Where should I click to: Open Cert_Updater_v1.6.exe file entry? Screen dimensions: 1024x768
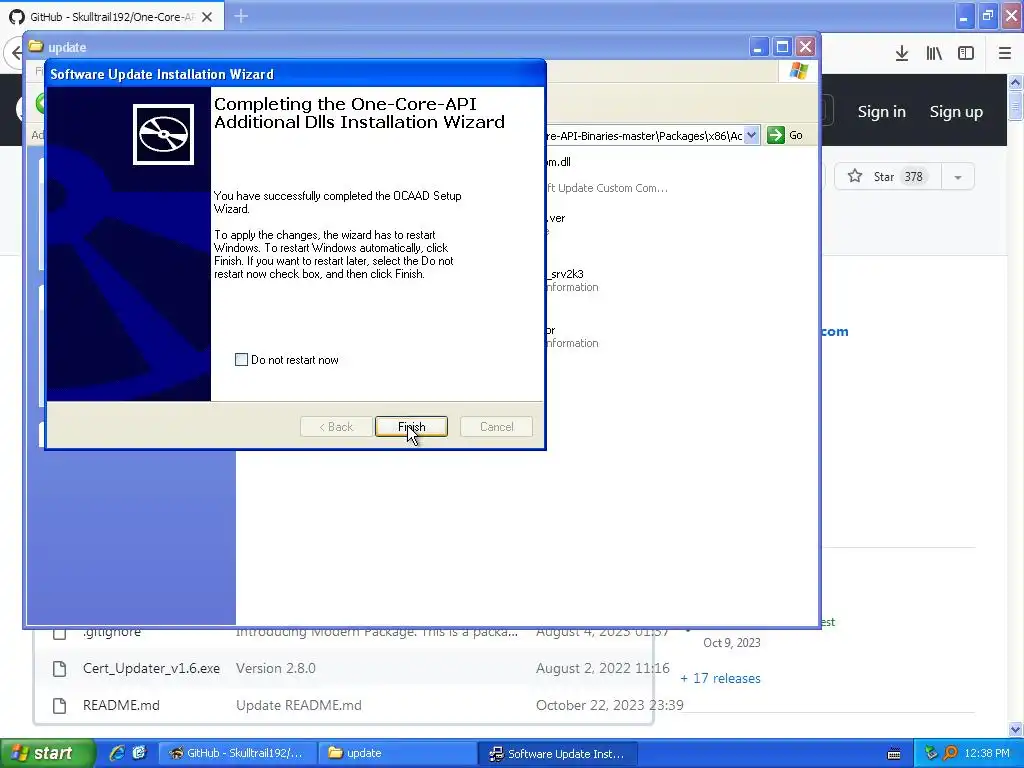pos(151,669)
